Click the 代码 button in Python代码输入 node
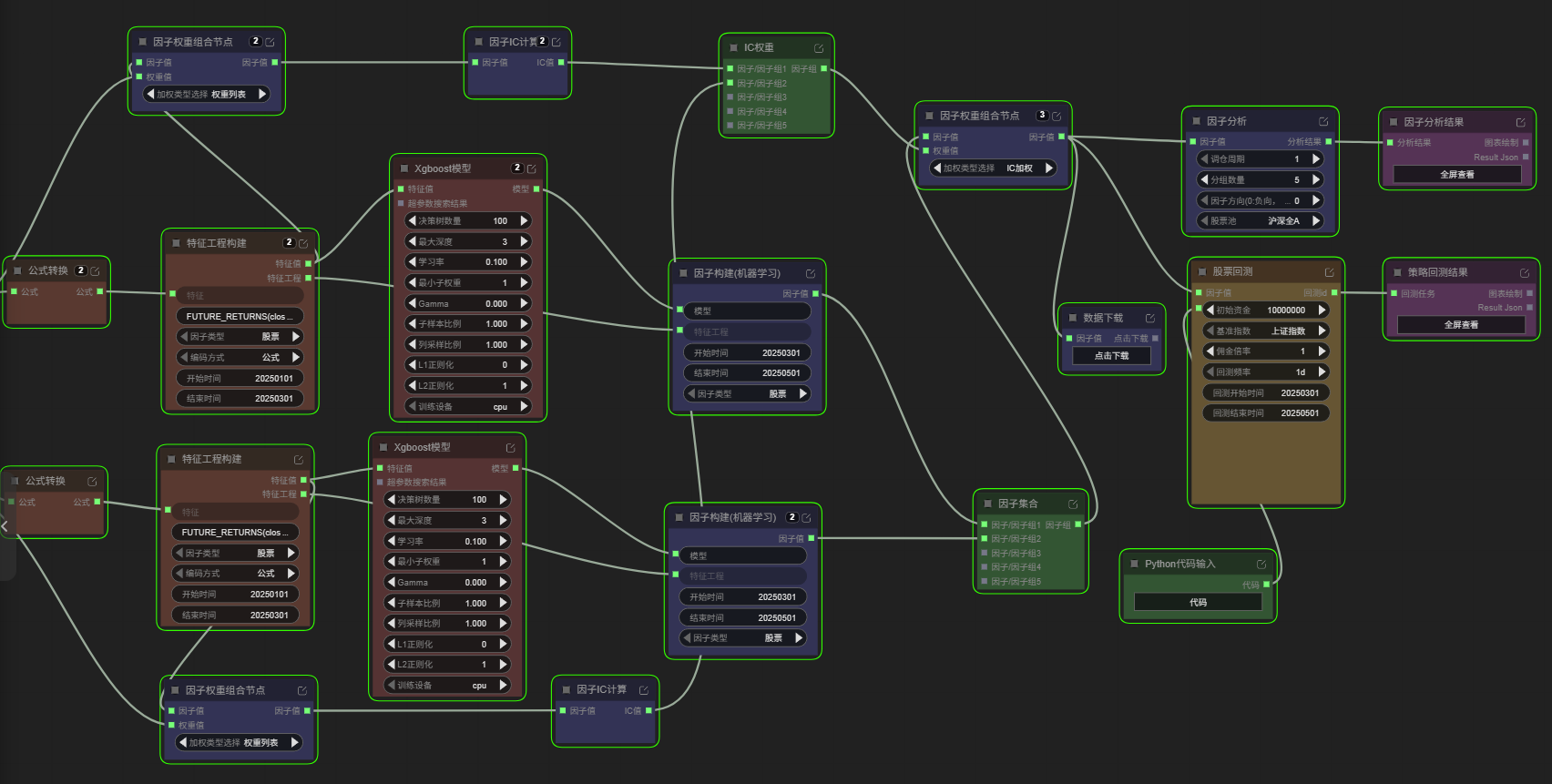The image size is (1552, 784). tap(1198, 603)
